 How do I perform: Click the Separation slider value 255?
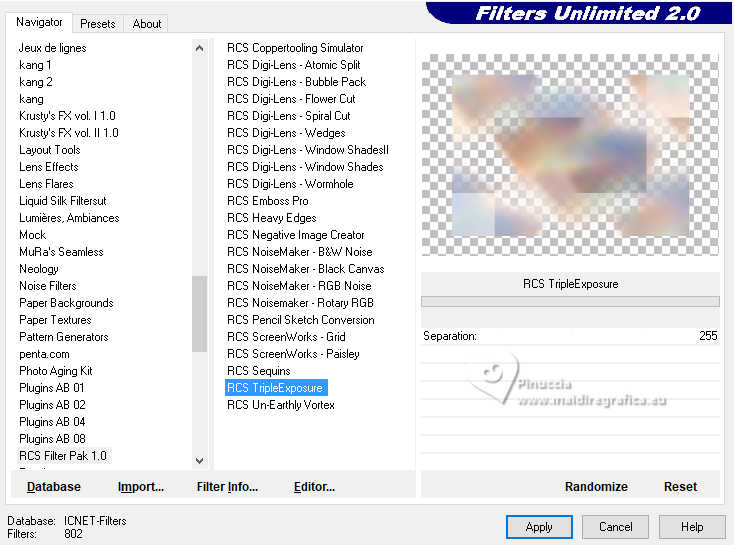point(708,336)
